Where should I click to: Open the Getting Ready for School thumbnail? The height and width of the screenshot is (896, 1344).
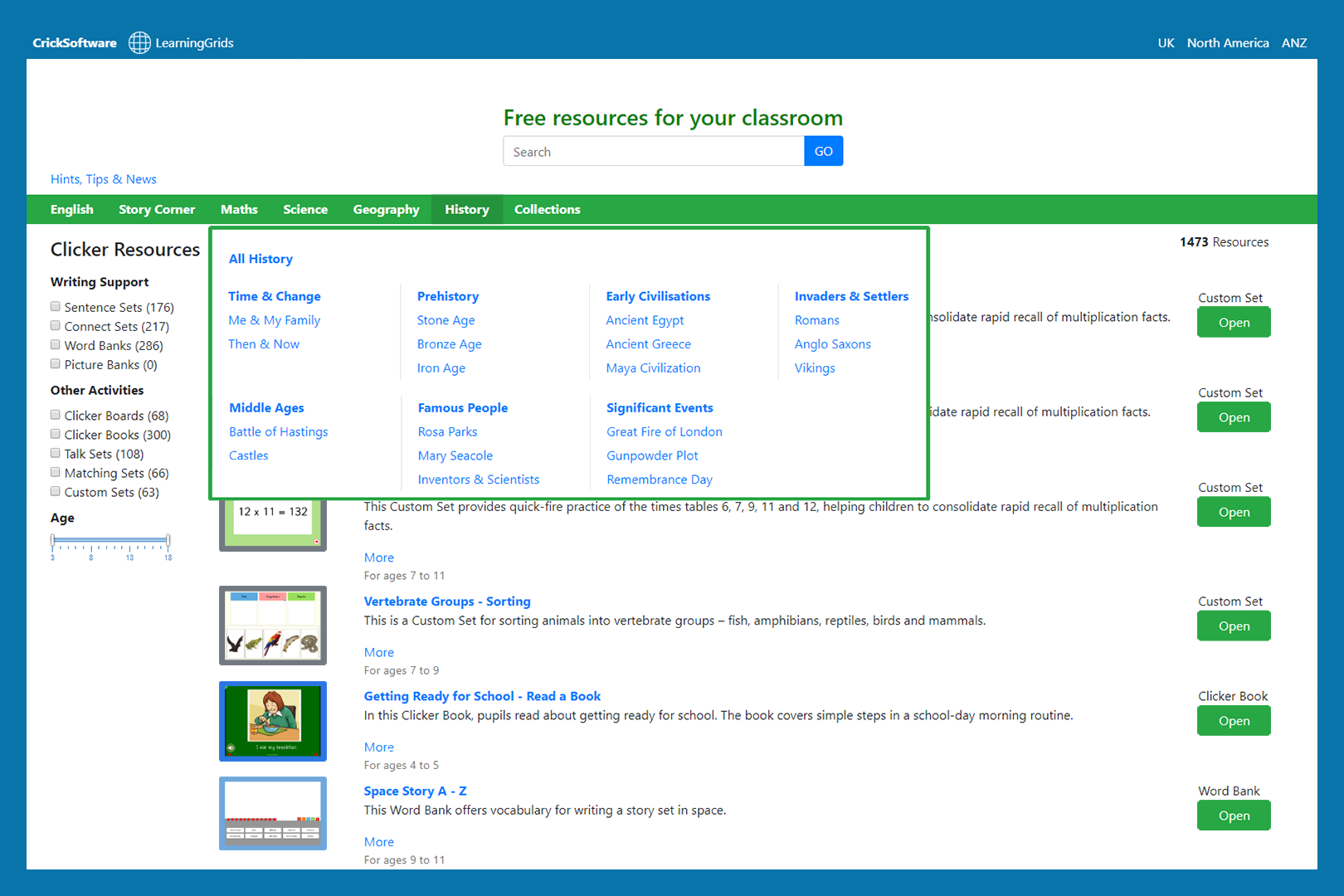click(x=272, y=721)
